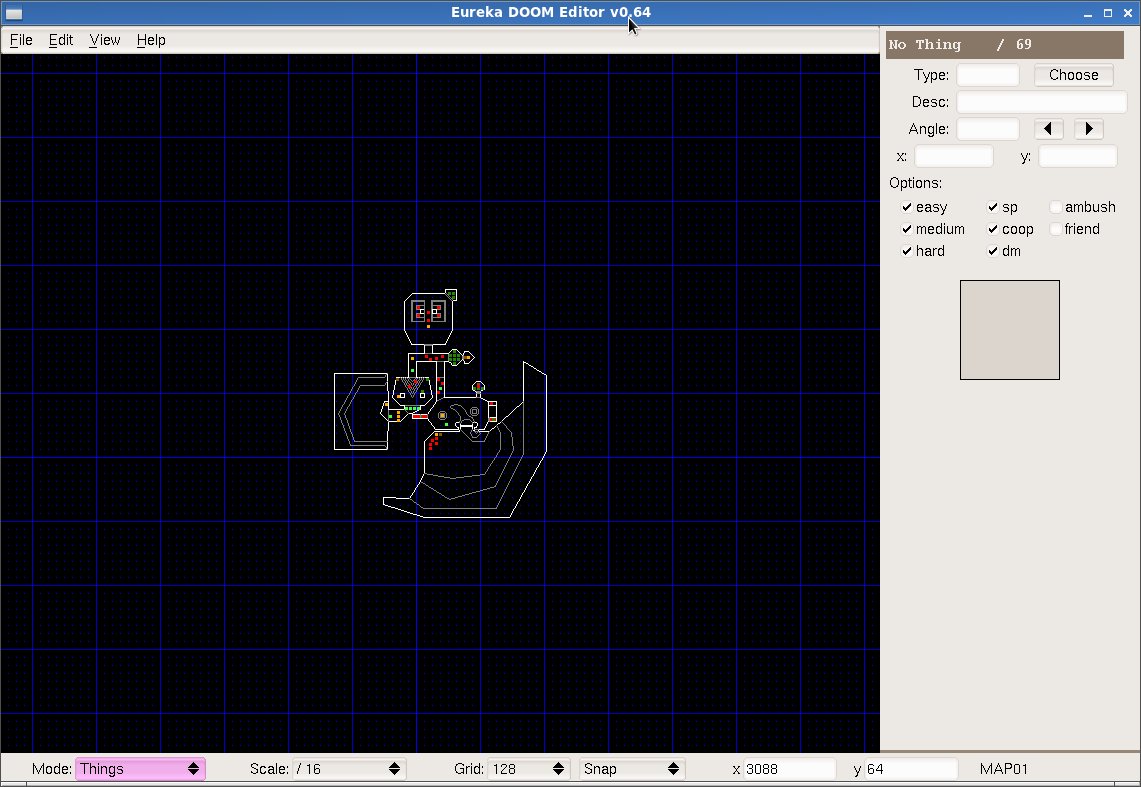Maximize the Eureka DOOM Editor window
The width and height of the screenshot is (1141, 787).
tap(1108, 13)
